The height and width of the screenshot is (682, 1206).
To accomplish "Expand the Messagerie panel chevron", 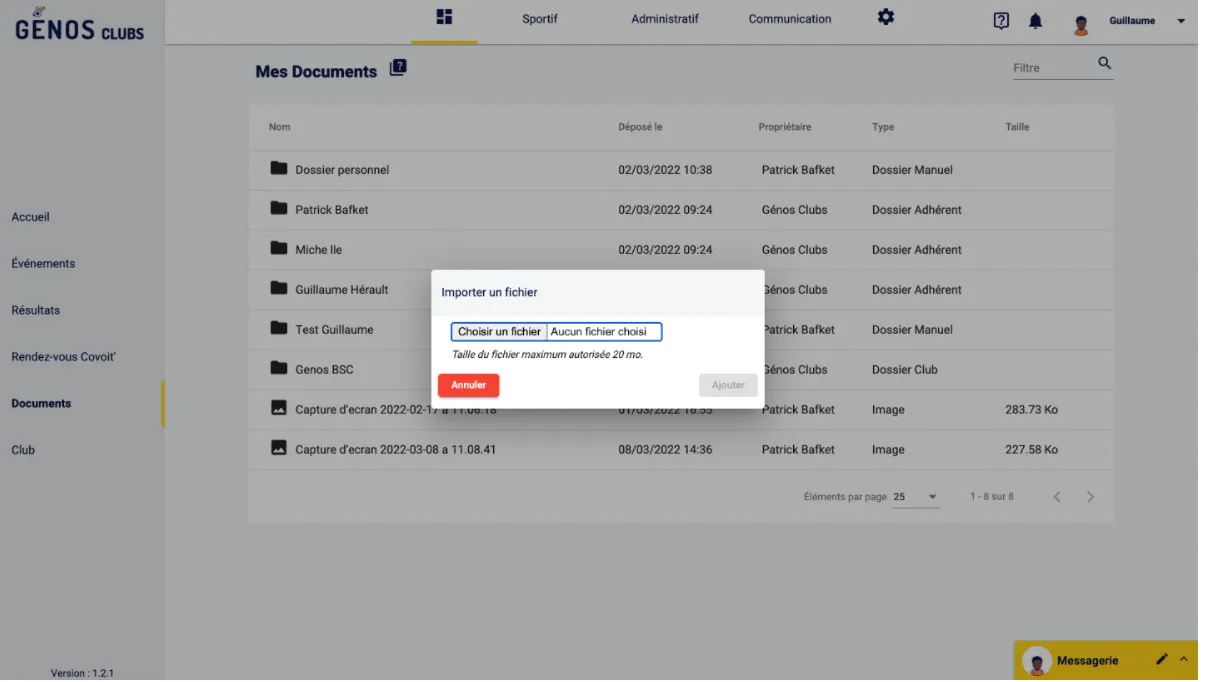I will coord(1184,659).
